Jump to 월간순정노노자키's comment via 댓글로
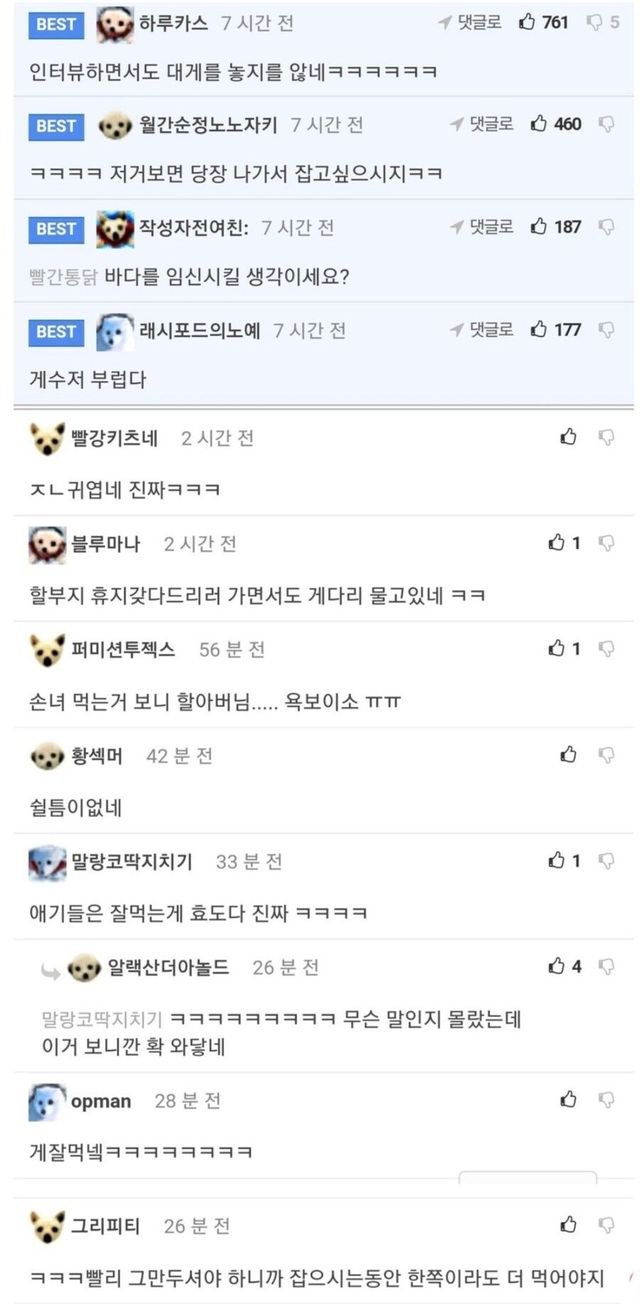Screen dimensions: 640x1304 click(481, 124)
